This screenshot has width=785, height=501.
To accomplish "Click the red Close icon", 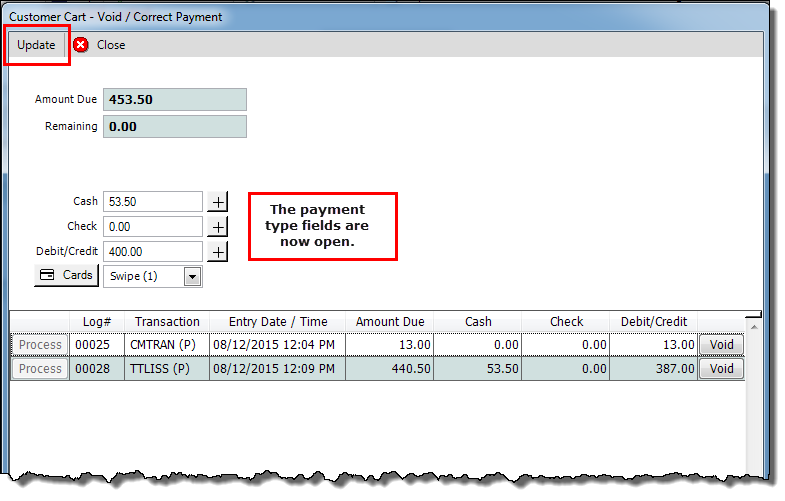I will (81, 45).
